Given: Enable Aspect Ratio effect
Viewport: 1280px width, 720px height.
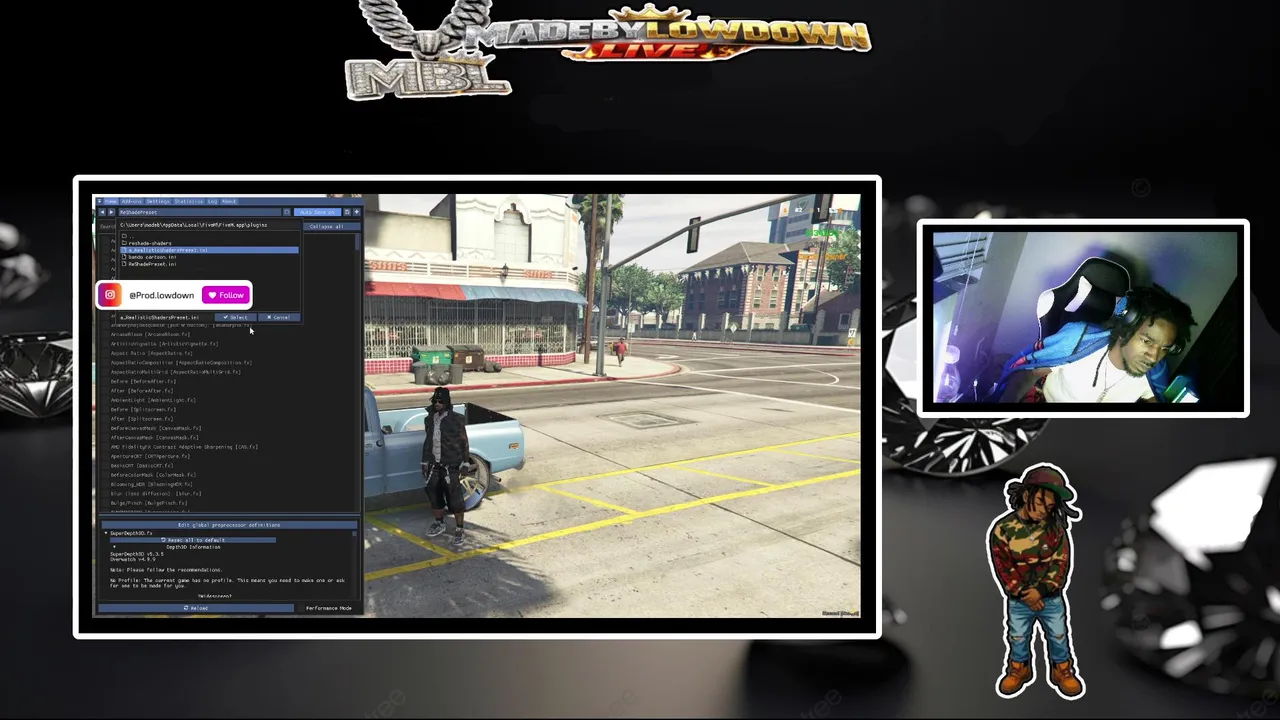Looking at the screenshot, I should [x=152, y=353].
